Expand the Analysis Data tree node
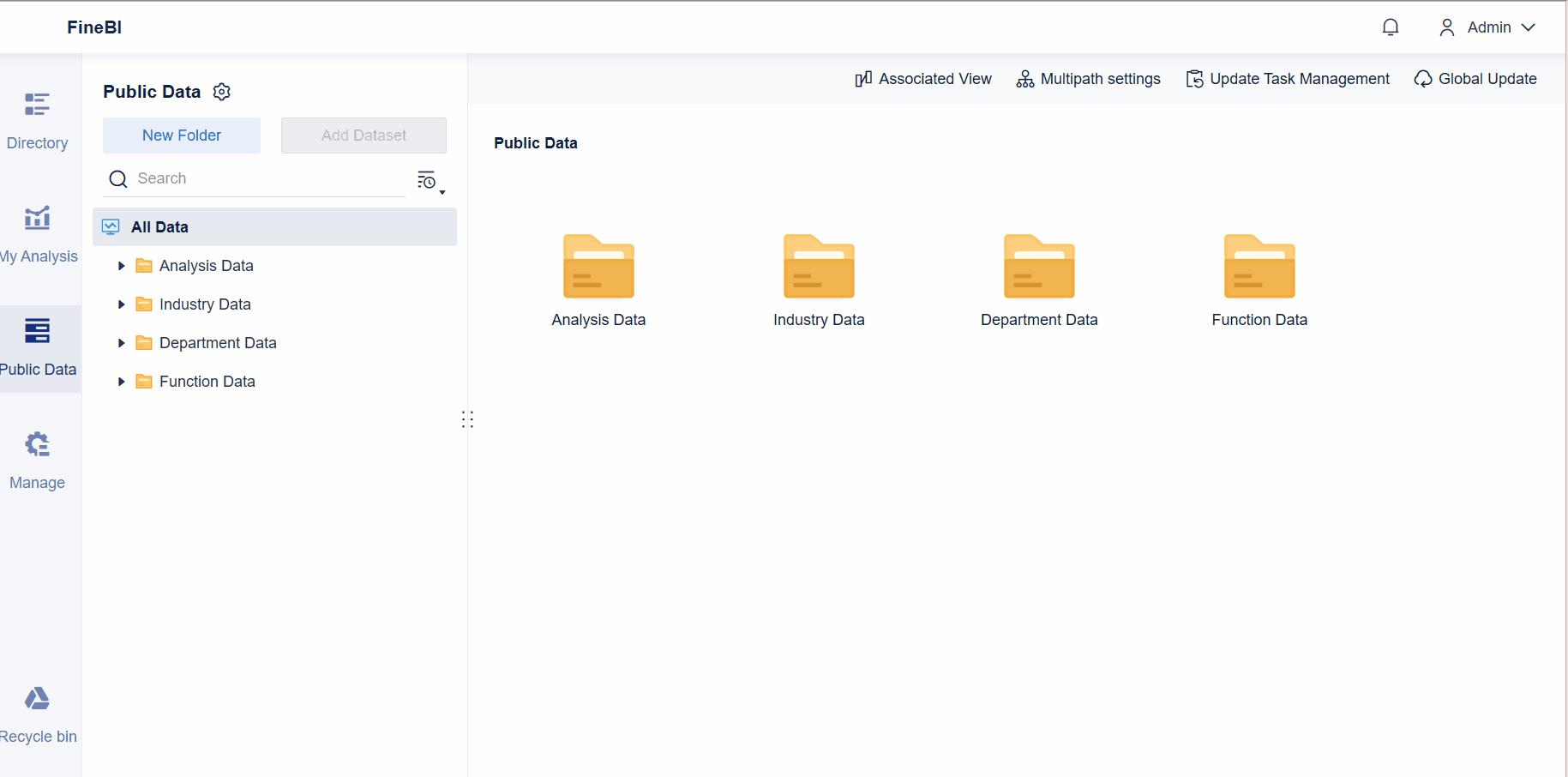Screen dimensions: 1568x777 tap(121, 266)
